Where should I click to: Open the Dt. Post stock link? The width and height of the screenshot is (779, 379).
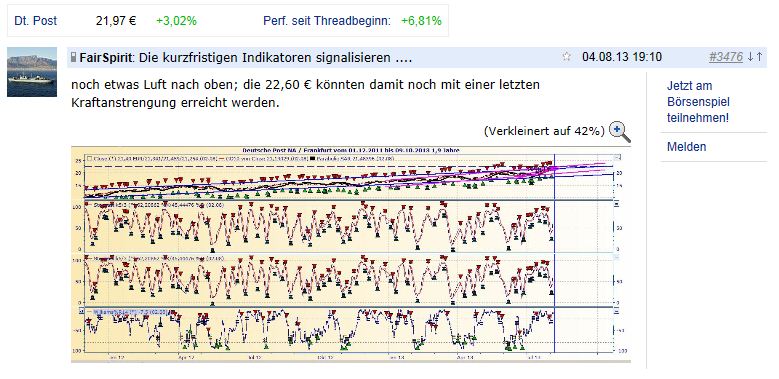point(35,21)
